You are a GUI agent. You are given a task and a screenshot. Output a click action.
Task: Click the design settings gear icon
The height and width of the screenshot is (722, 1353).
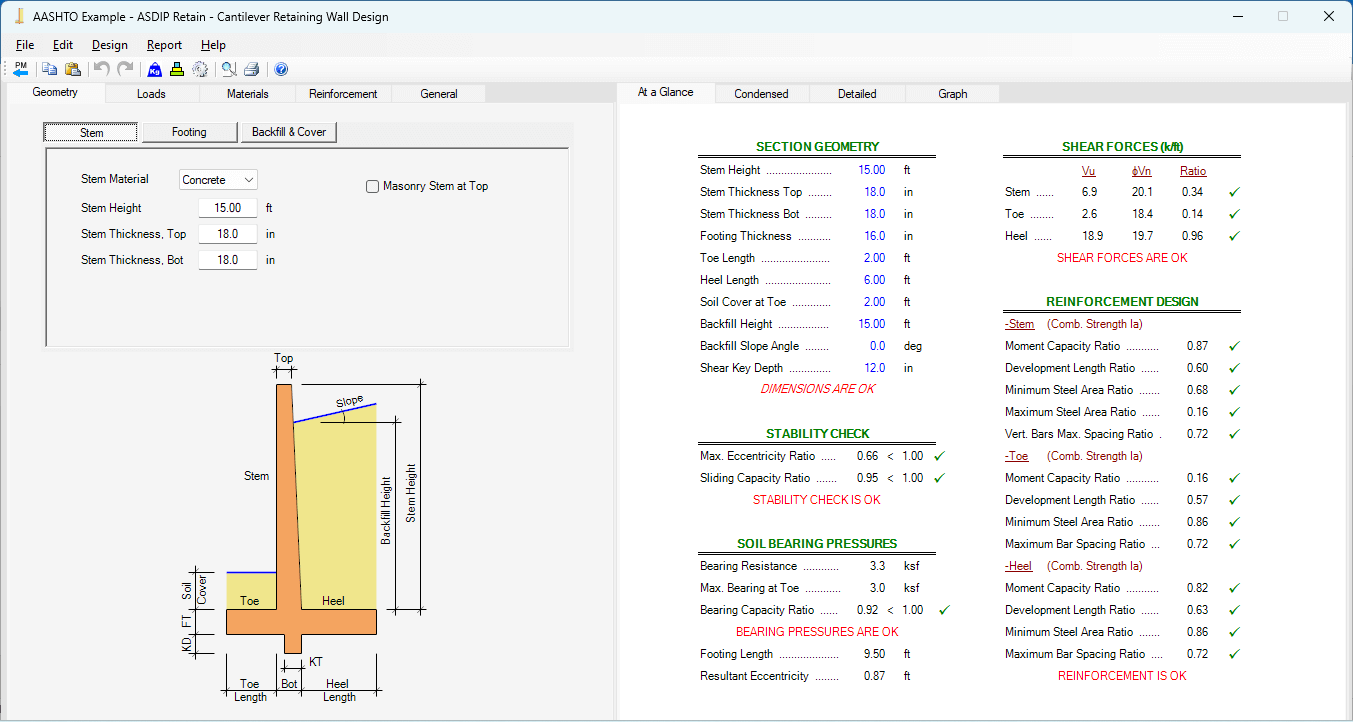(200, 69)
